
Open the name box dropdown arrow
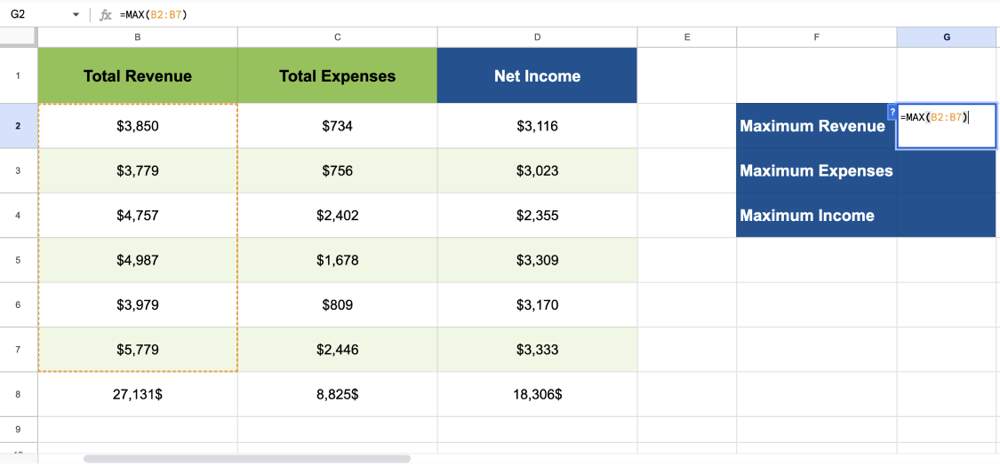point(77,15)
